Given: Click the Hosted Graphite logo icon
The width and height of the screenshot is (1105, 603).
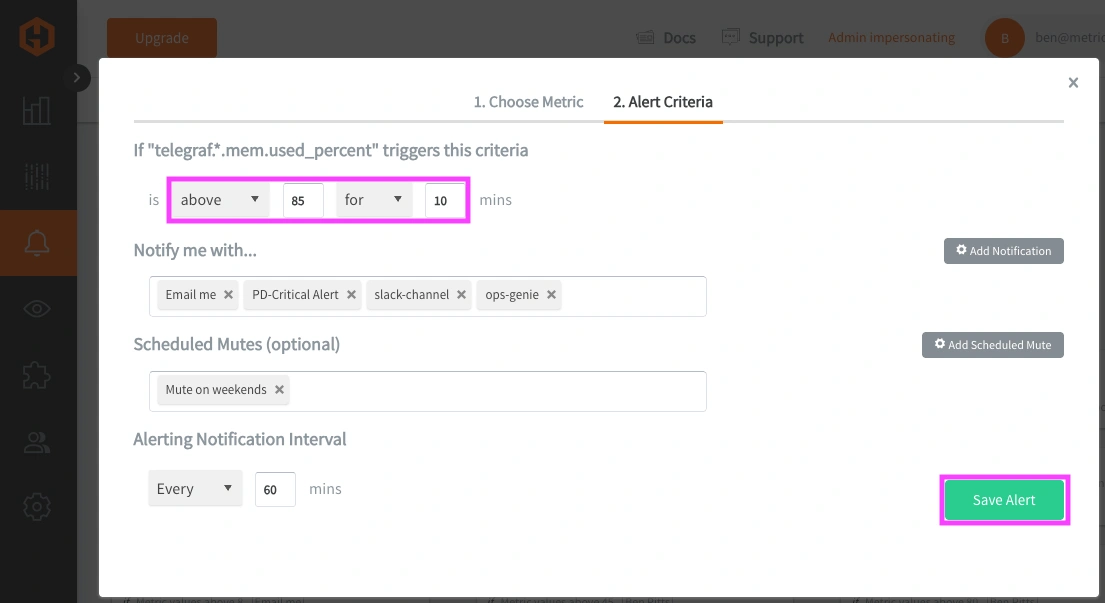Looking at the screenshot, I should click(37, 37).
